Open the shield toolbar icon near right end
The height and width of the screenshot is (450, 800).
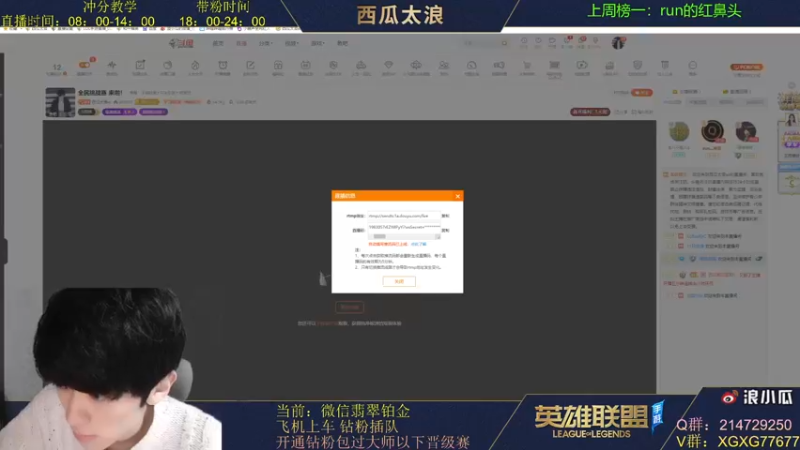point(637,65)
